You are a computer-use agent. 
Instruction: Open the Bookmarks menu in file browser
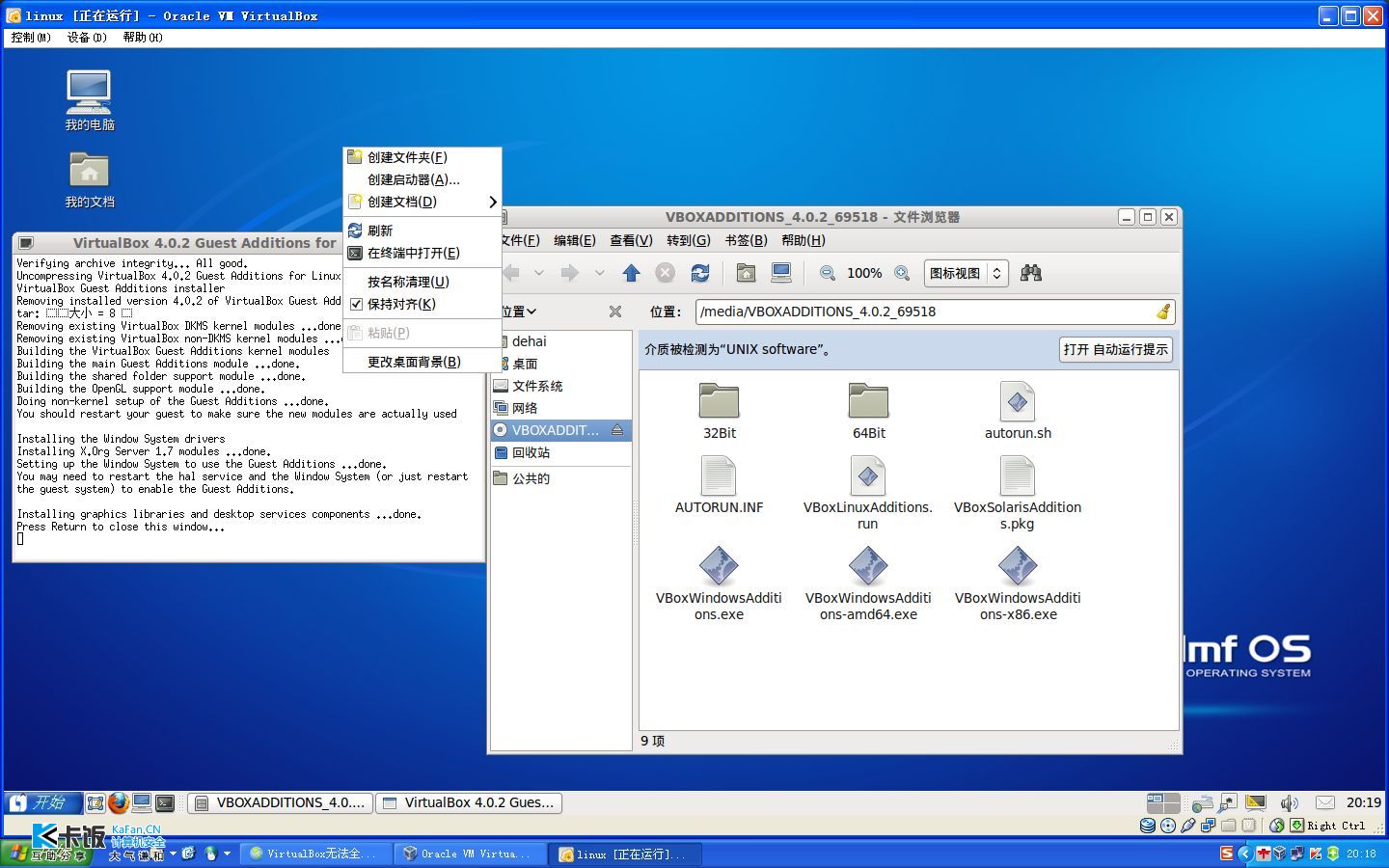pos(746,240)
